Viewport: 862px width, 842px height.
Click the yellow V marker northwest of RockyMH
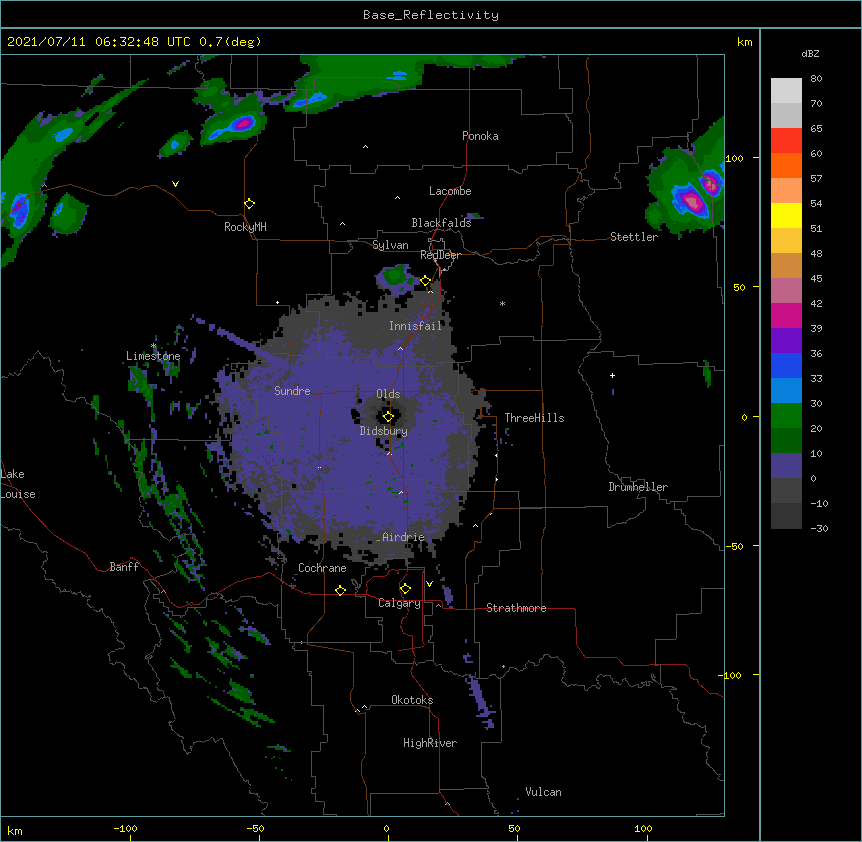(x=175, y=184)
